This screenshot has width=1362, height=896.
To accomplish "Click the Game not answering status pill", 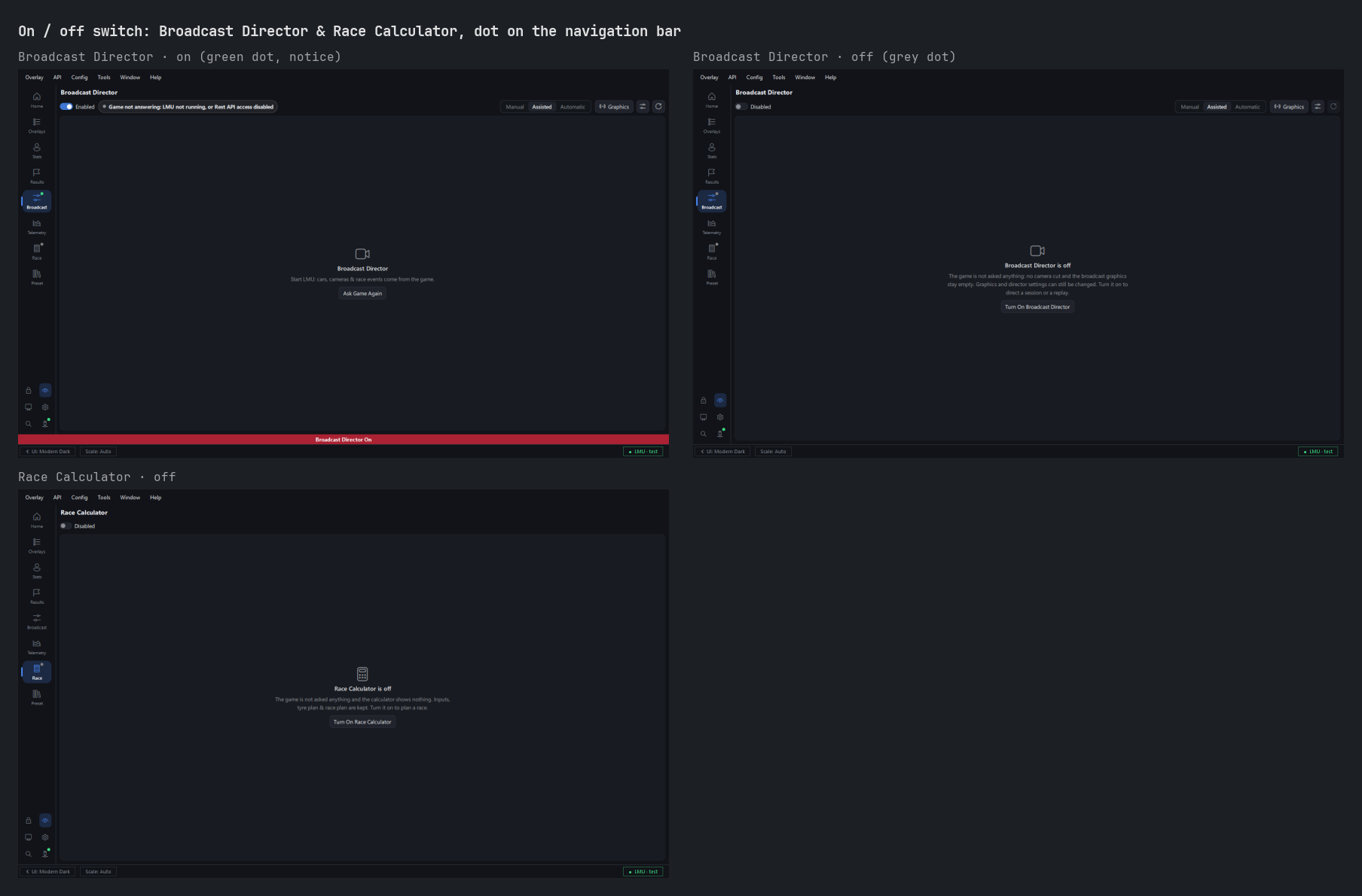I will pos(188,107).
